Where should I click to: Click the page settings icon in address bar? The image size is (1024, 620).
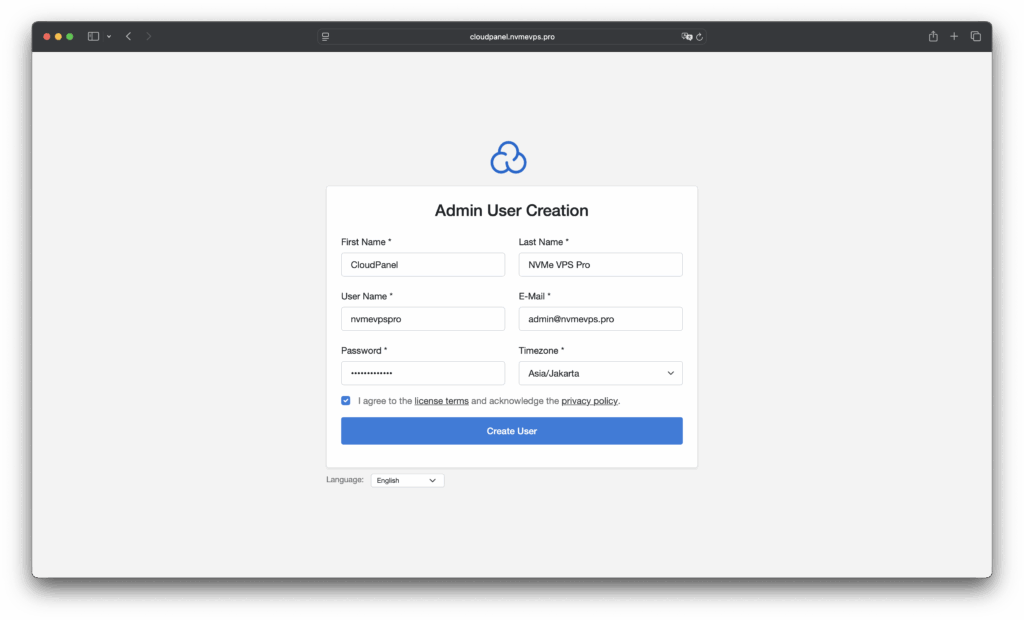[326, 36]
